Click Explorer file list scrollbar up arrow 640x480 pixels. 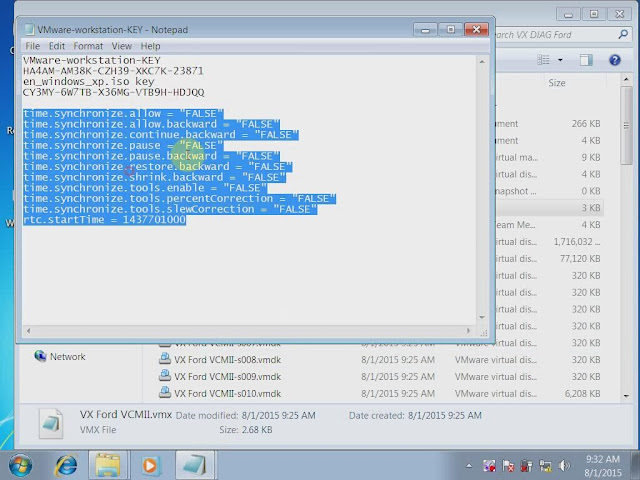click(627, 79)
